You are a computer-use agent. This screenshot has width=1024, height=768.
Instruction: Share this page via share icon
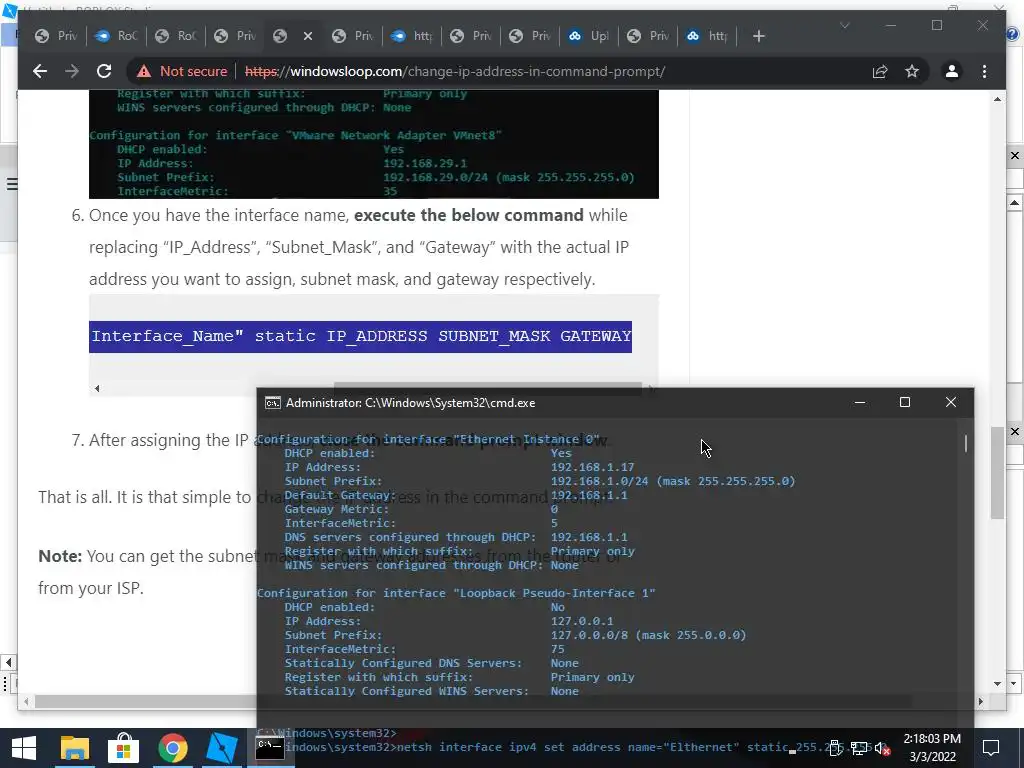(x=880, y=71)
